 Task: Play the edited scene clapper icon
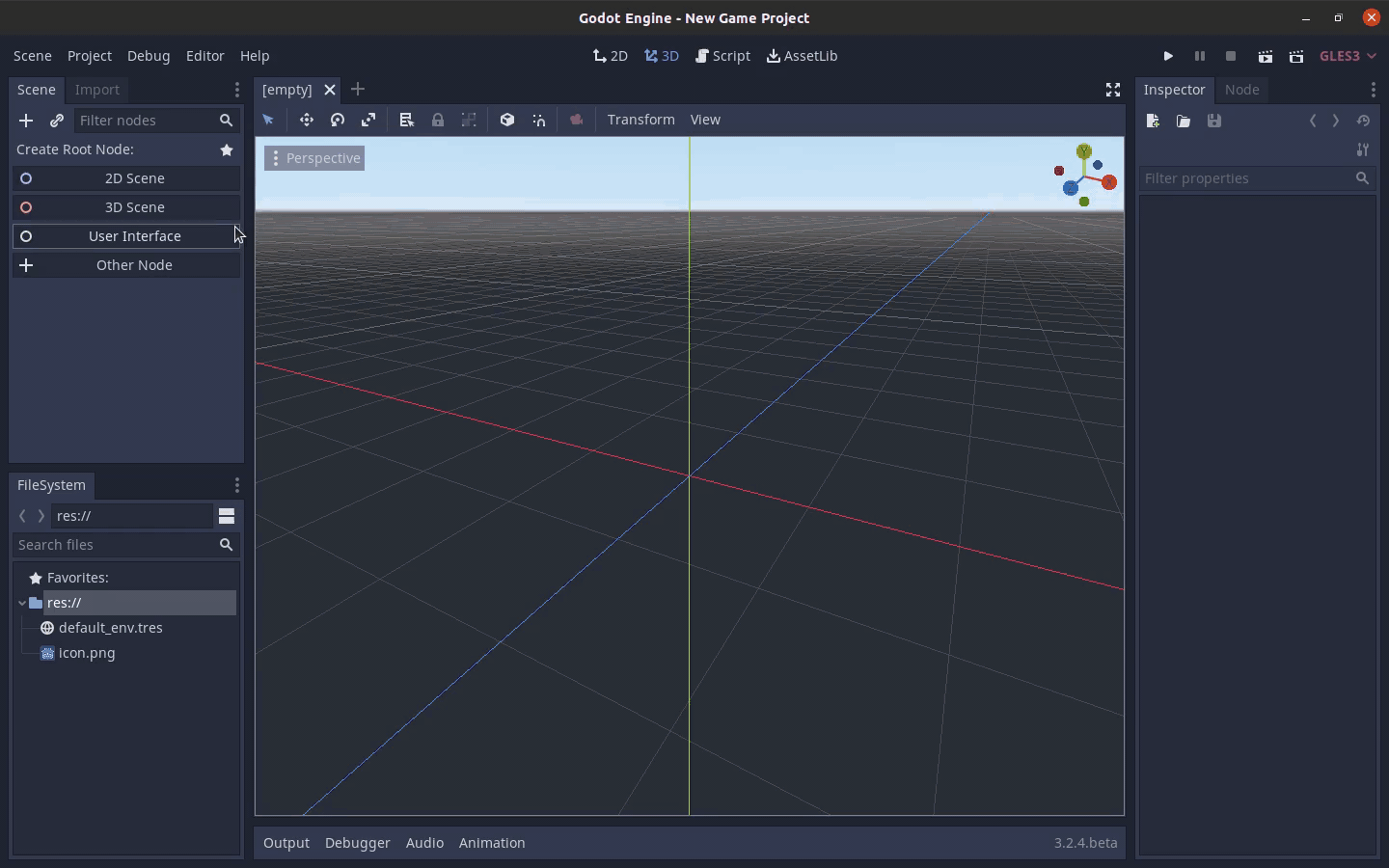coord(1266,56)
